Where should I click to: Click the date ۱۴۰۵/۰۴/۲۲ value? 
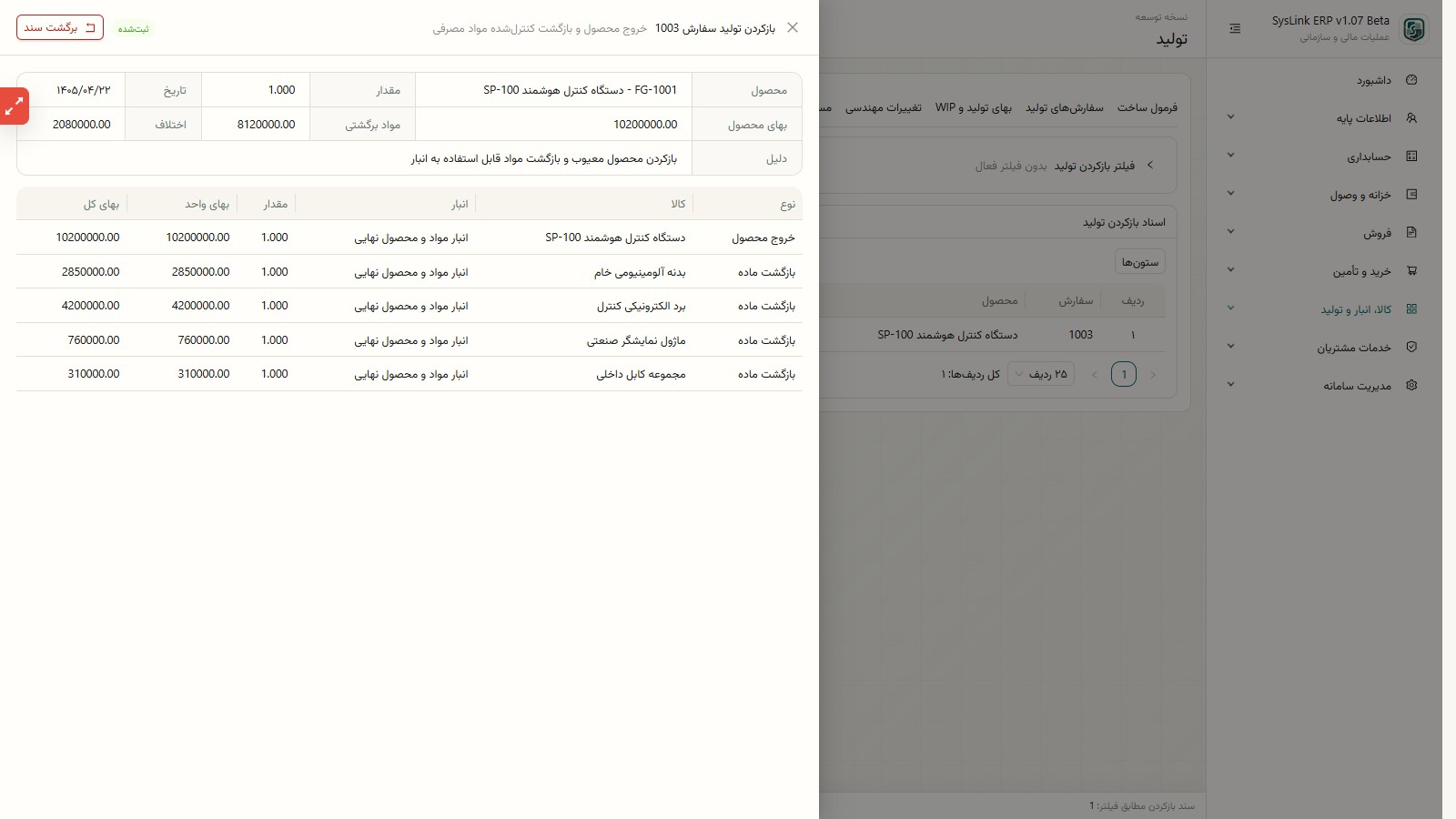point(83,90)
